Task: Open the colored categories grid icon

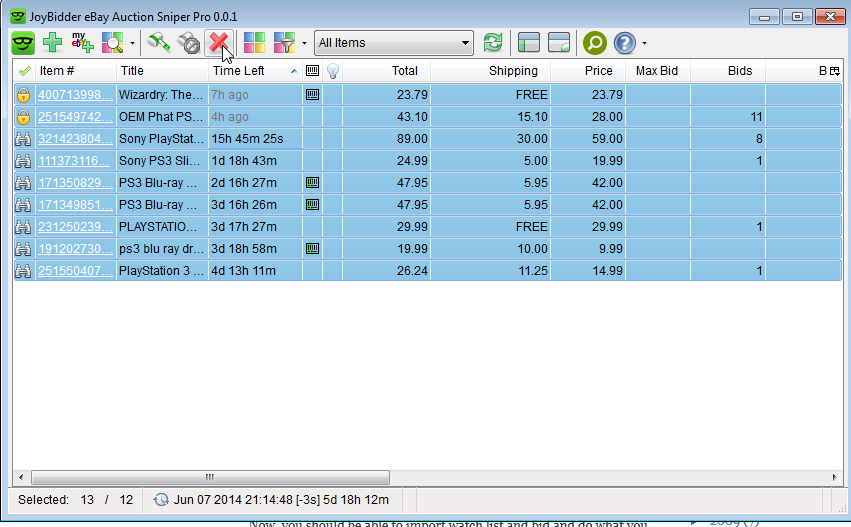Action: pos(254,42)
